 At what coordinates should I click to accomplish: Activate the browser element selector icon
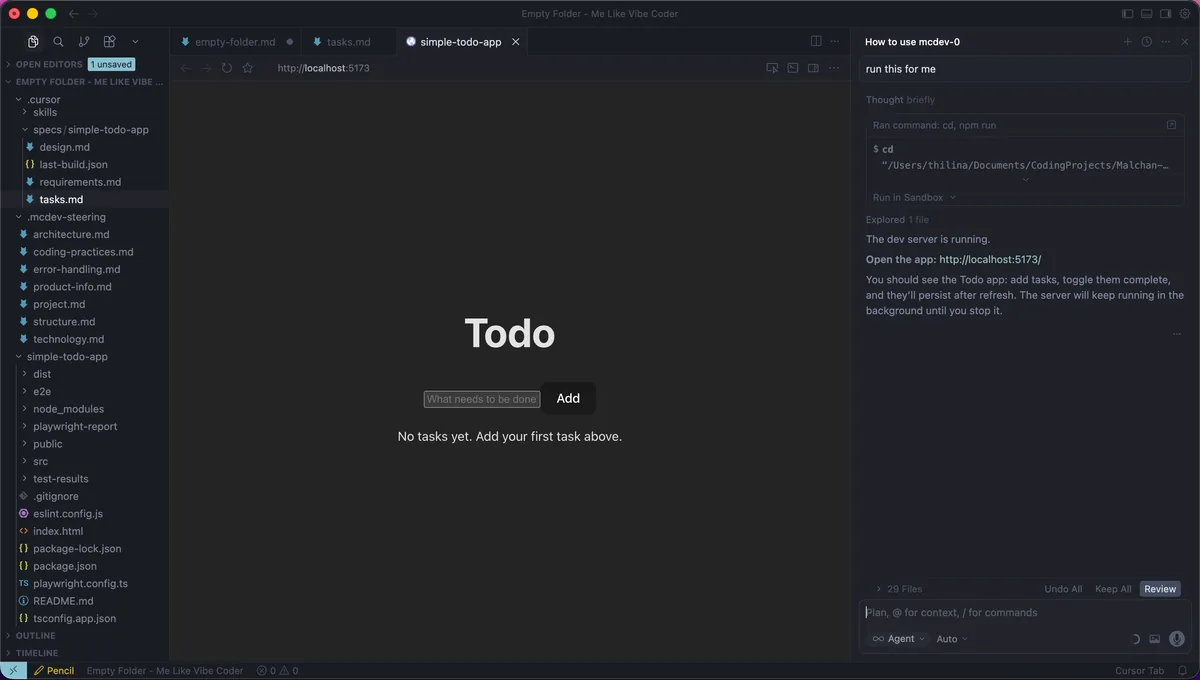772,68
